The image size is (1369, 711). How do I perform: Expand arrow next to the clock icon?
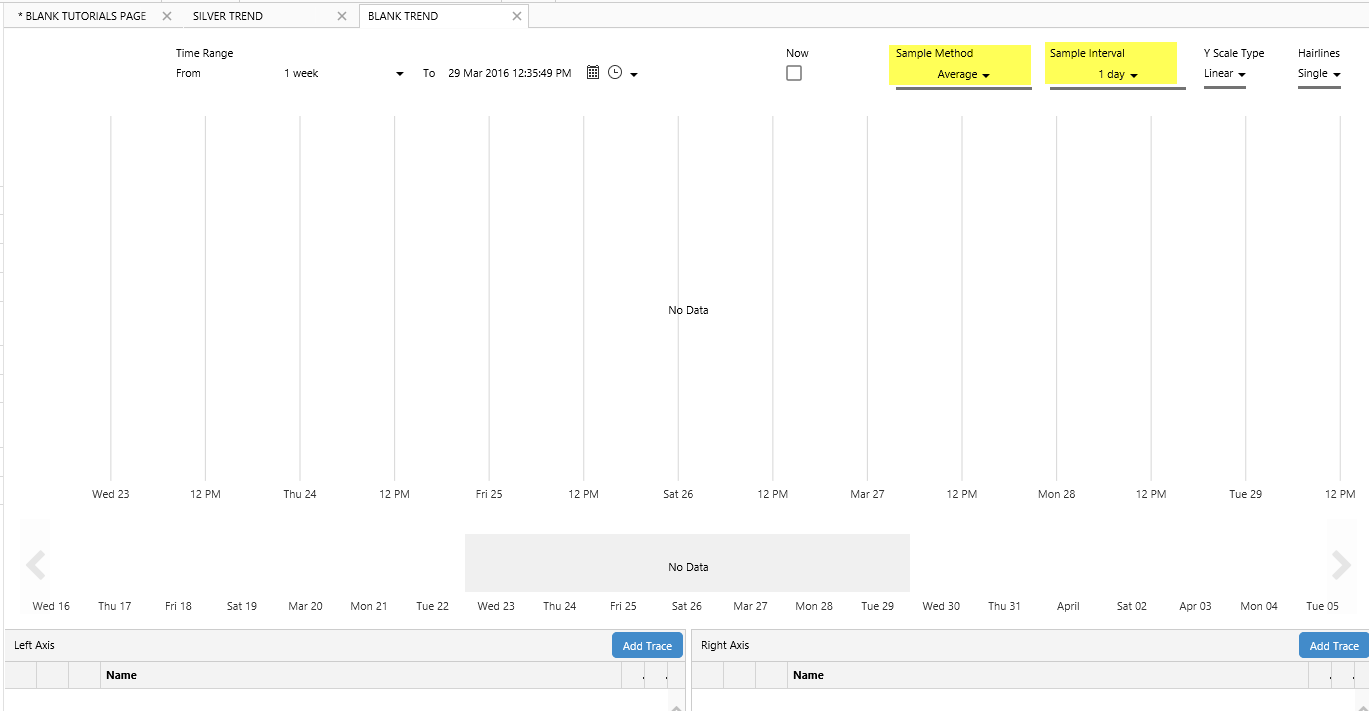[634, 75]
